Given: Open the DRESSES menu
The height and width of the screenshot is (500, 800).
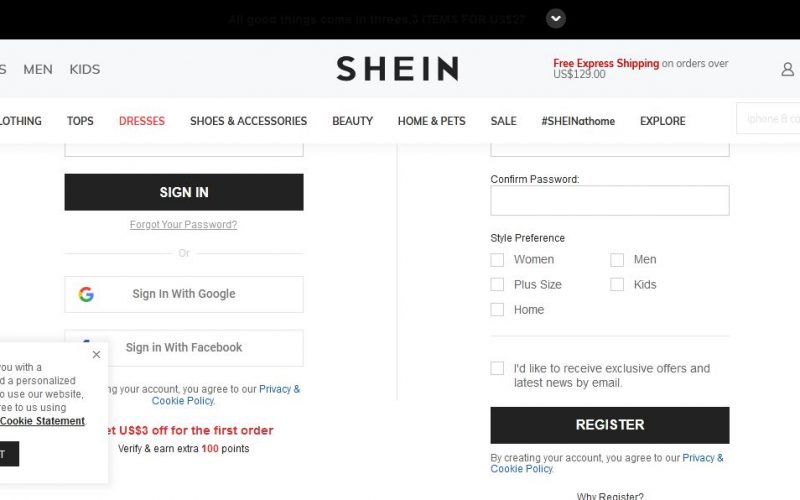Looking at the screenshot, I should 142,121.
